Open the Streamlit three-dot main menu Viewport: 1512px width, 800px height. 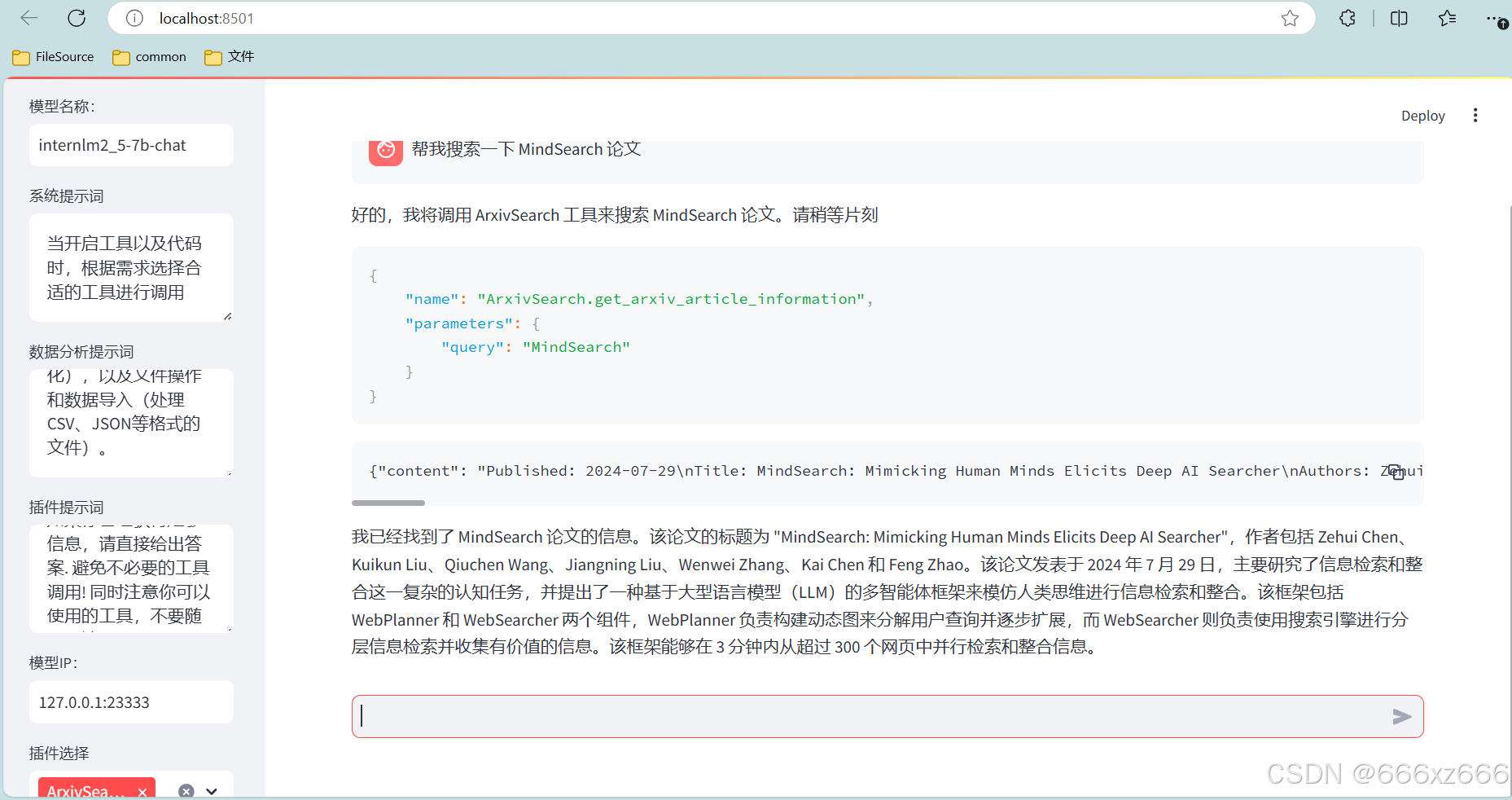[x=1475, y=115]
